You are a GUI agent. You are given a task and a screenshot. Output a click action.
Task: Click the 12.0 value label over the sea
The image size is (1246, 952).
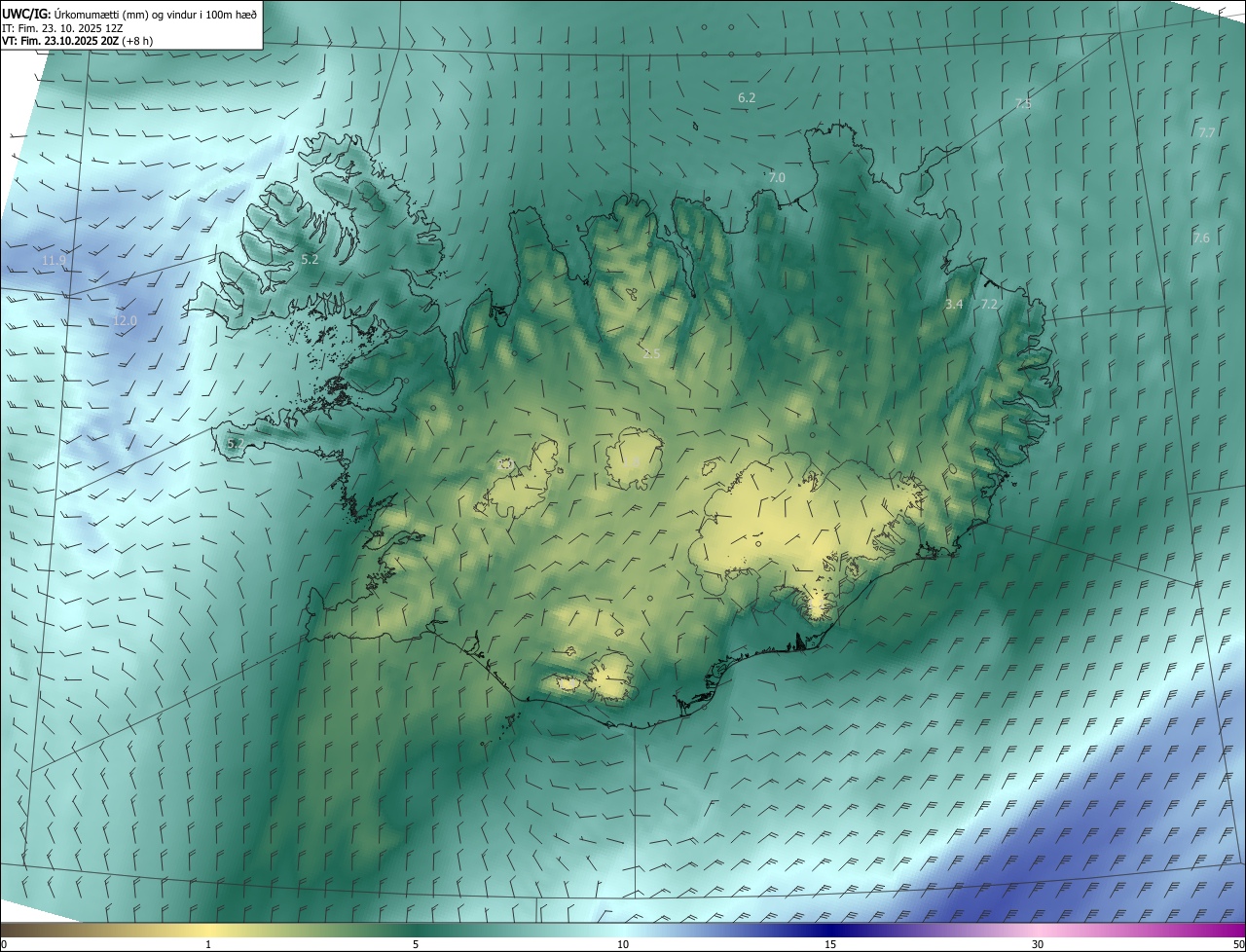pos(125,321)
